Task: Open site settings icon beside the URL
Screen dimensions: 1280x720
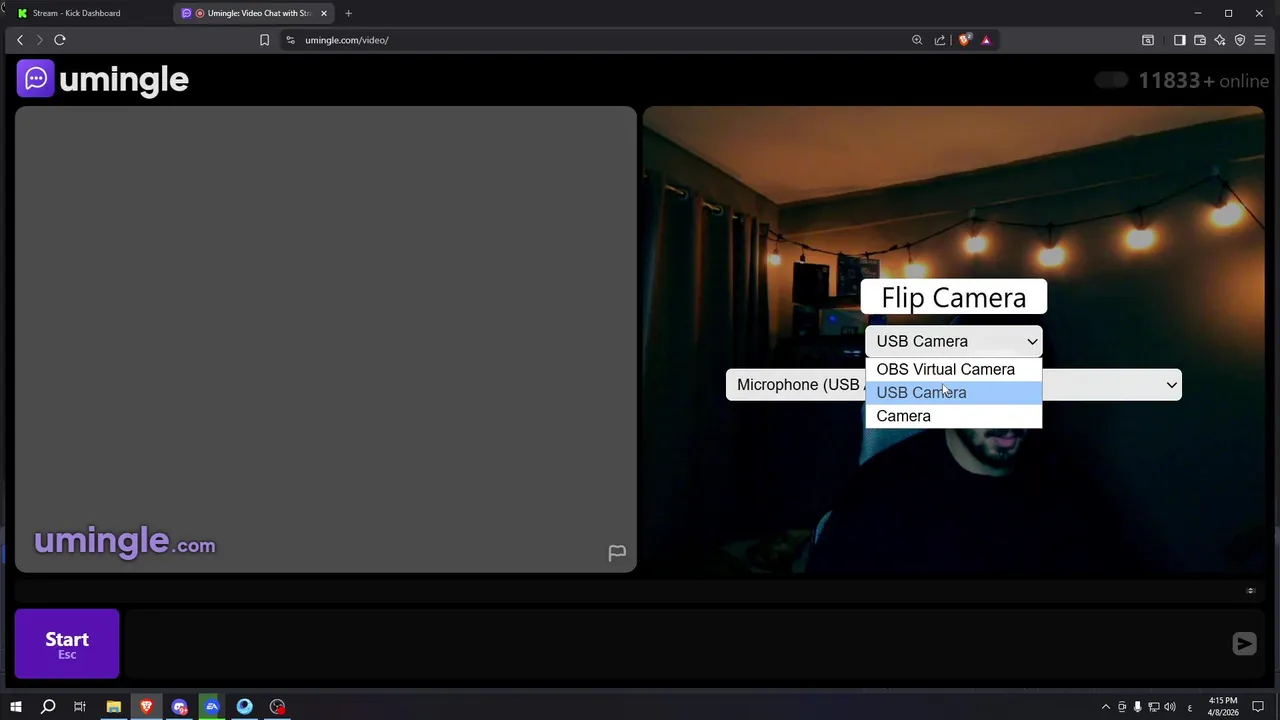Action: [x=290, y=40]
